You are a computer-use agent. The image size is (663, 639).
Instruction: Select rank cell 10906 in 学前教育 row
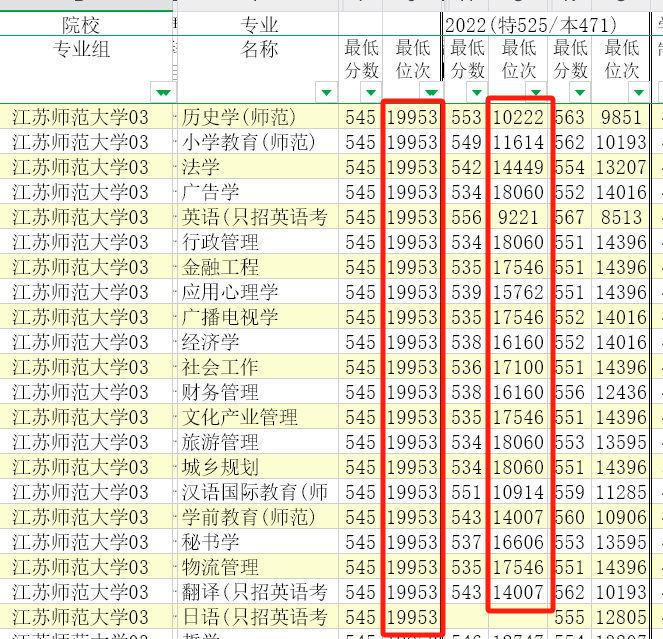pyautogui.click(x=621, y=517)
